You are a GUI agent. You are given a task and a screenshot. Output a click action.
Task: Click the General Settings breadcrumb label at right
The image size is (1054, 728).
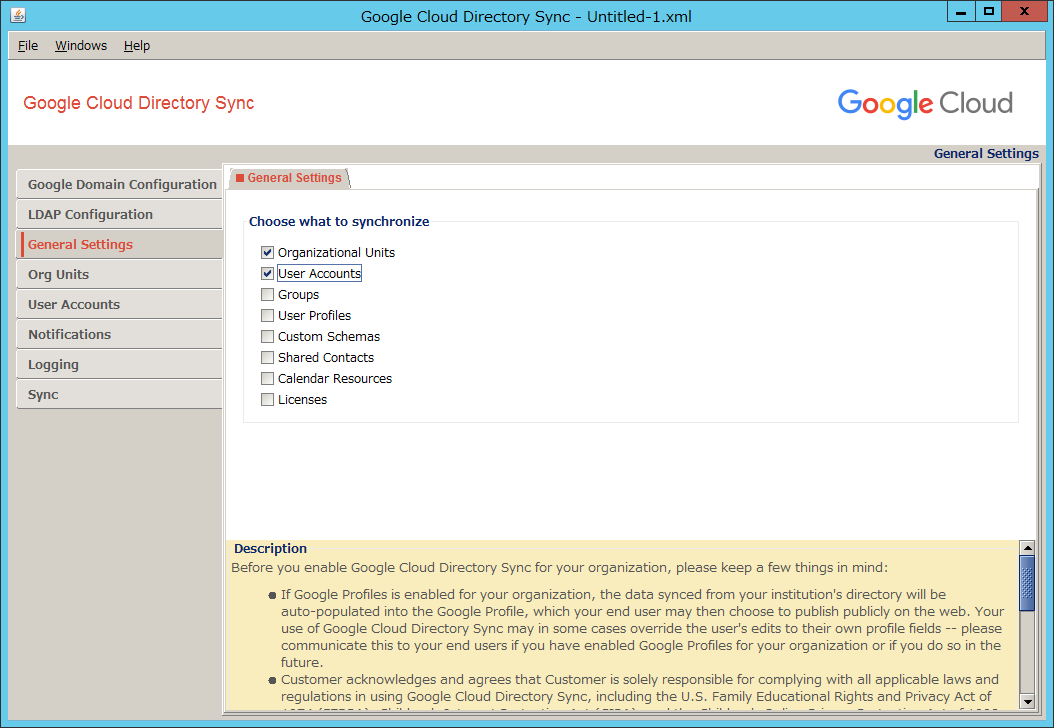pos(986,153)
